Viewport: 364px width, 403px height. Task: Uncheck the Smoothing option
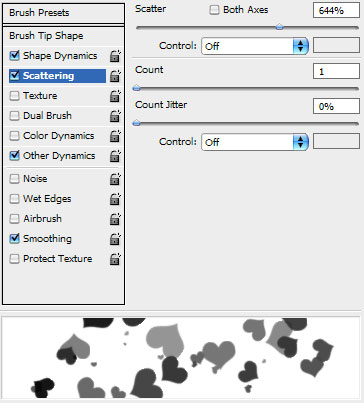pyautogui.click(x=14, y=239)
